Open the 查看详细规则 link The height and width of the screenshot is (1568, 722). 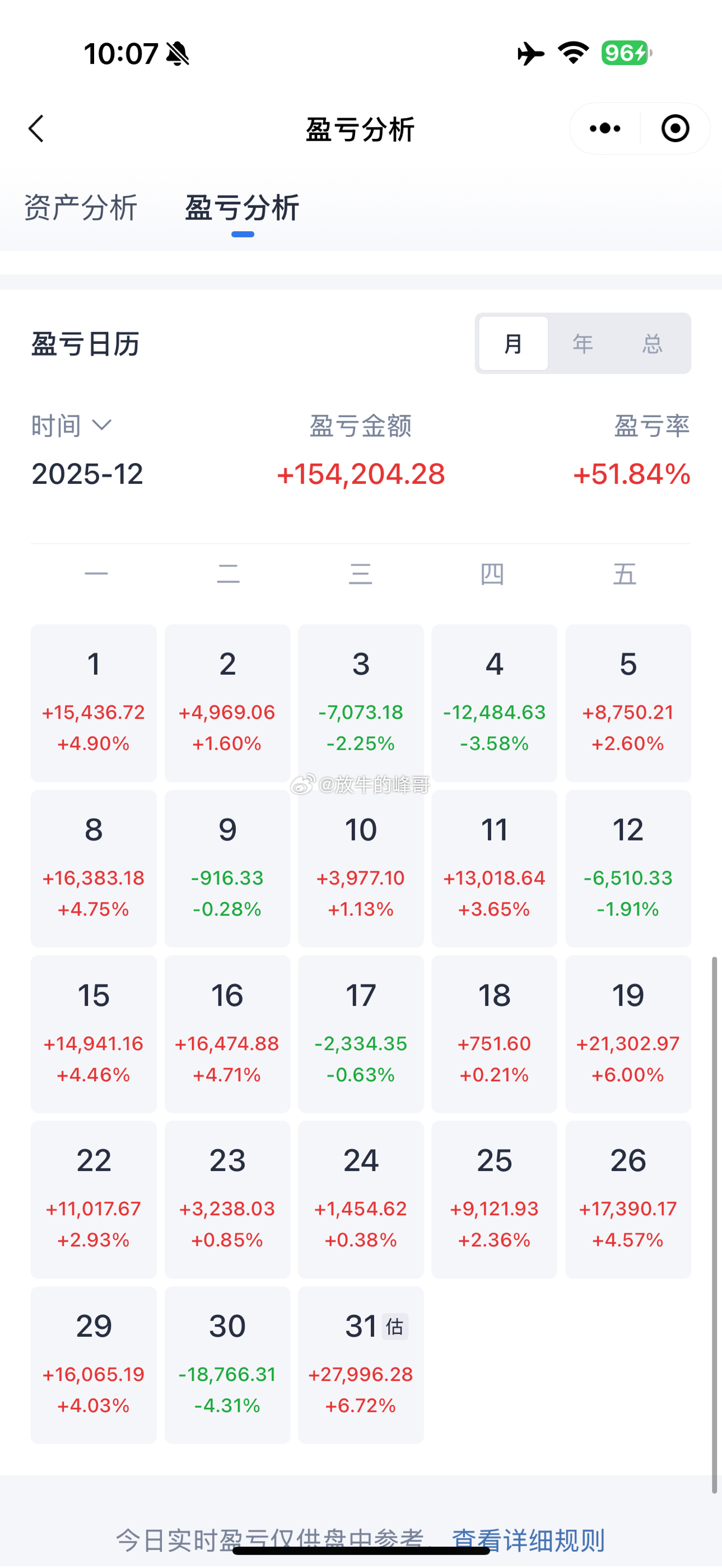click(528, 1539)
